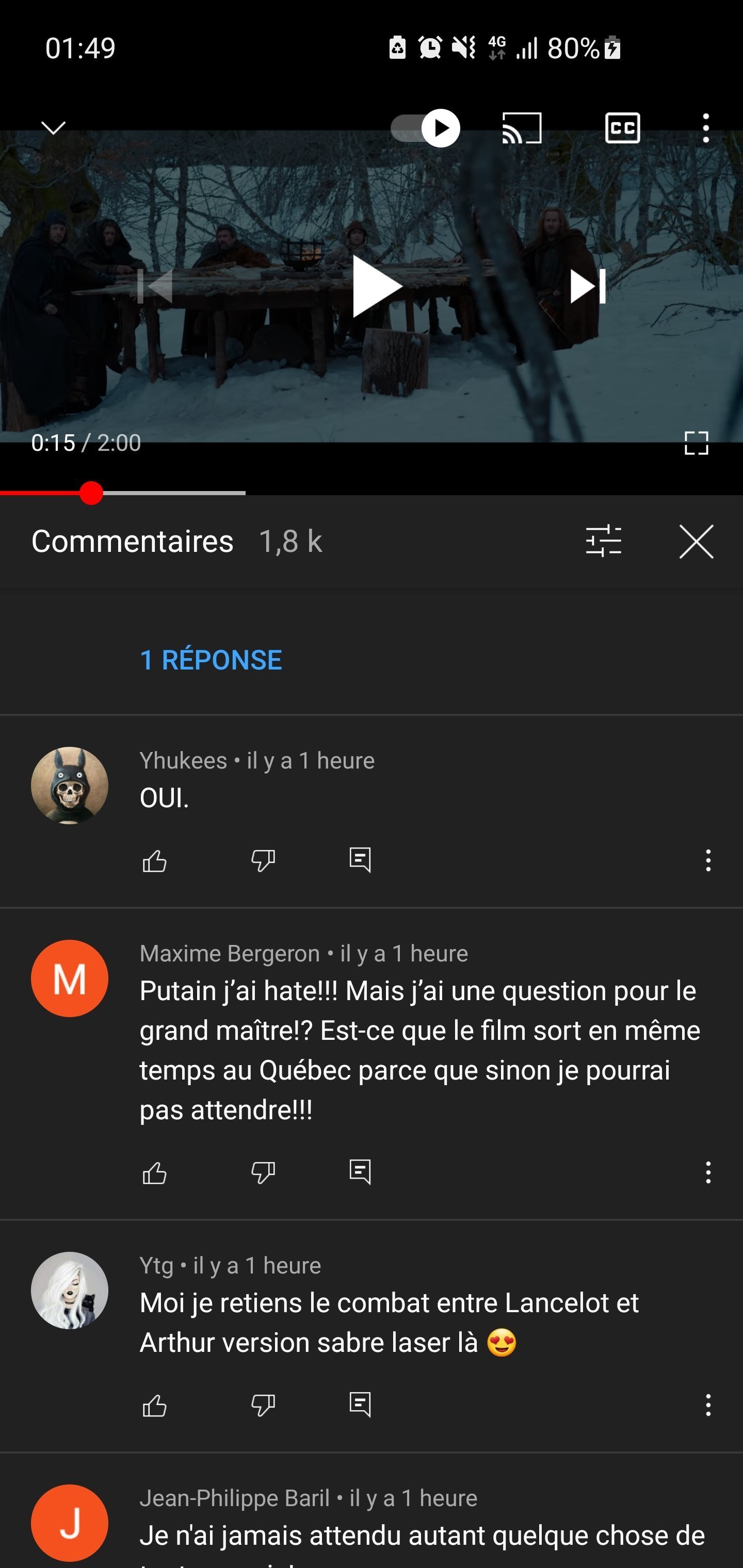Enter fullscreen mode on the video
The image size is (743, 1568).
(696, 443)
